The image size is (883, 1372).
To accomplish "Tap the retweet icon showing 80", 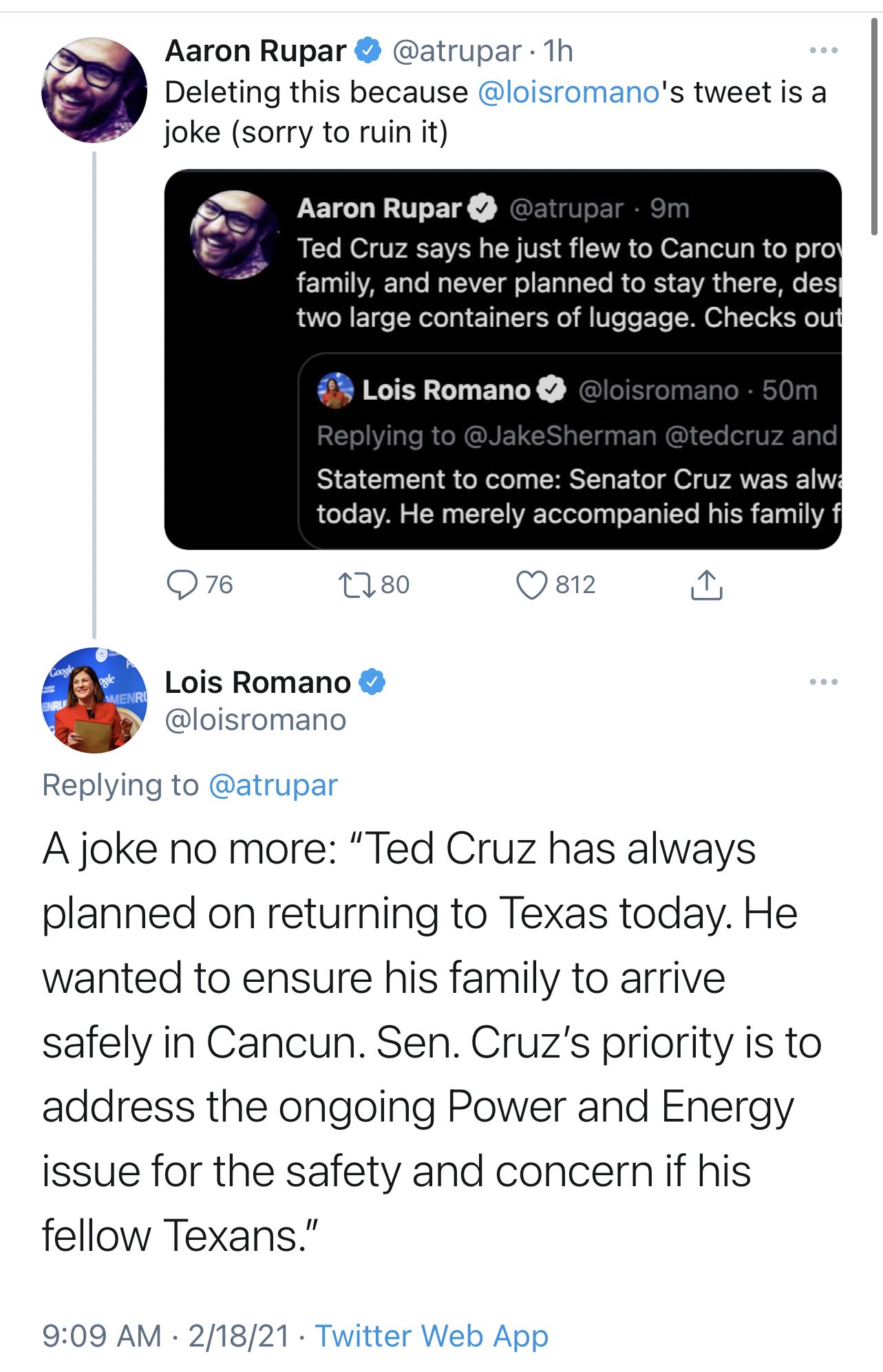I will pyautogui.click(x=357, y=585).
